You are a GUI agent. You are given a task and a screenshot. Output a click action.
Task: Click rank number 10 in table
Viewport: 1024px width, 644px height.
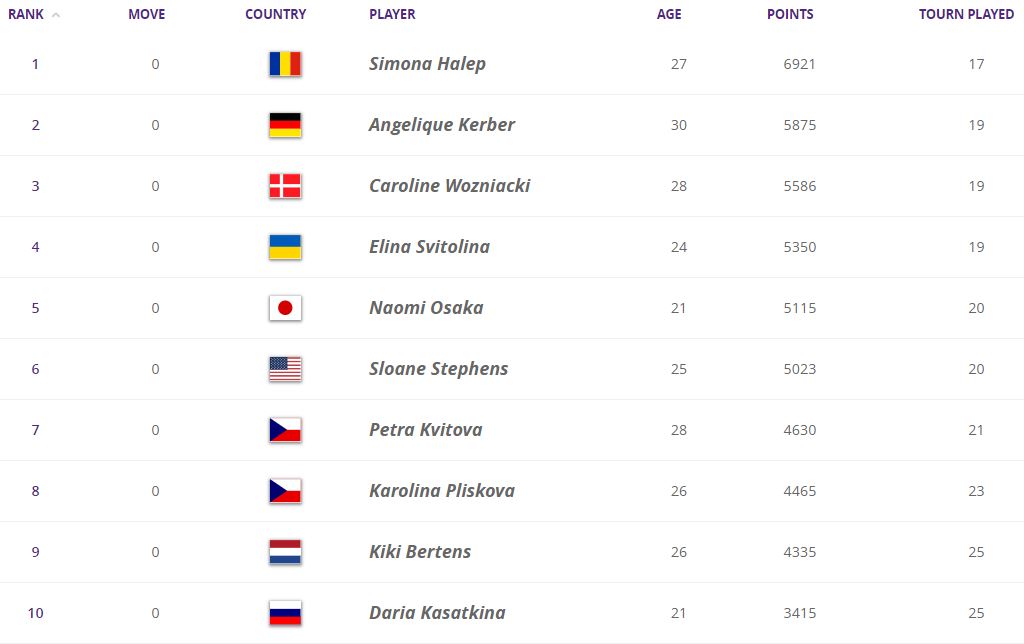(x=36, y=613)
